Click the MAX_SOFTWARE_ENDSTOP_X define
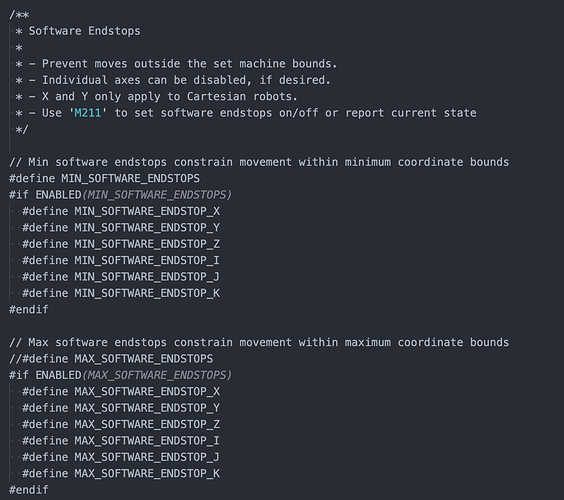The width and height of the screenshot is (564, 500). point(121,391)
